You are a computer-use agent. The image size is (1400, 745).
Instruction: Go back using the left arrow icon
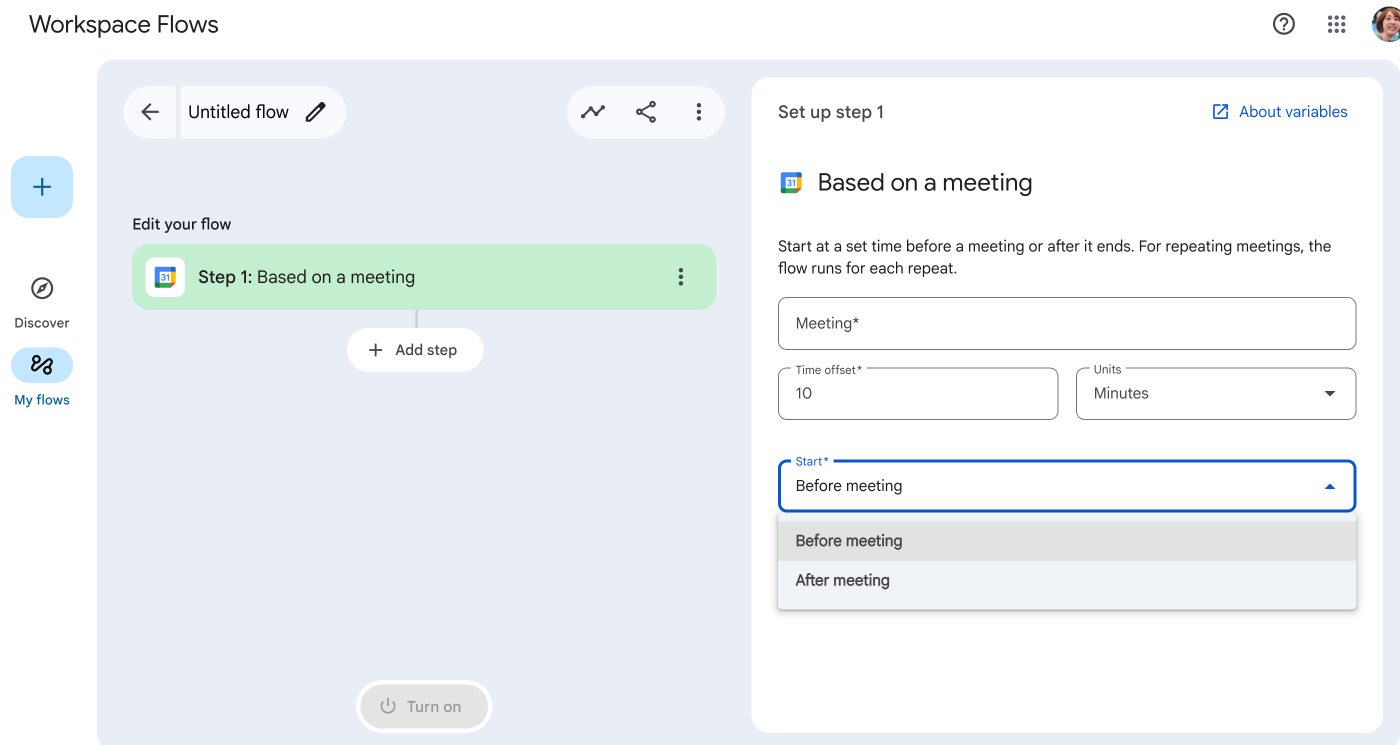click(150, 112)
